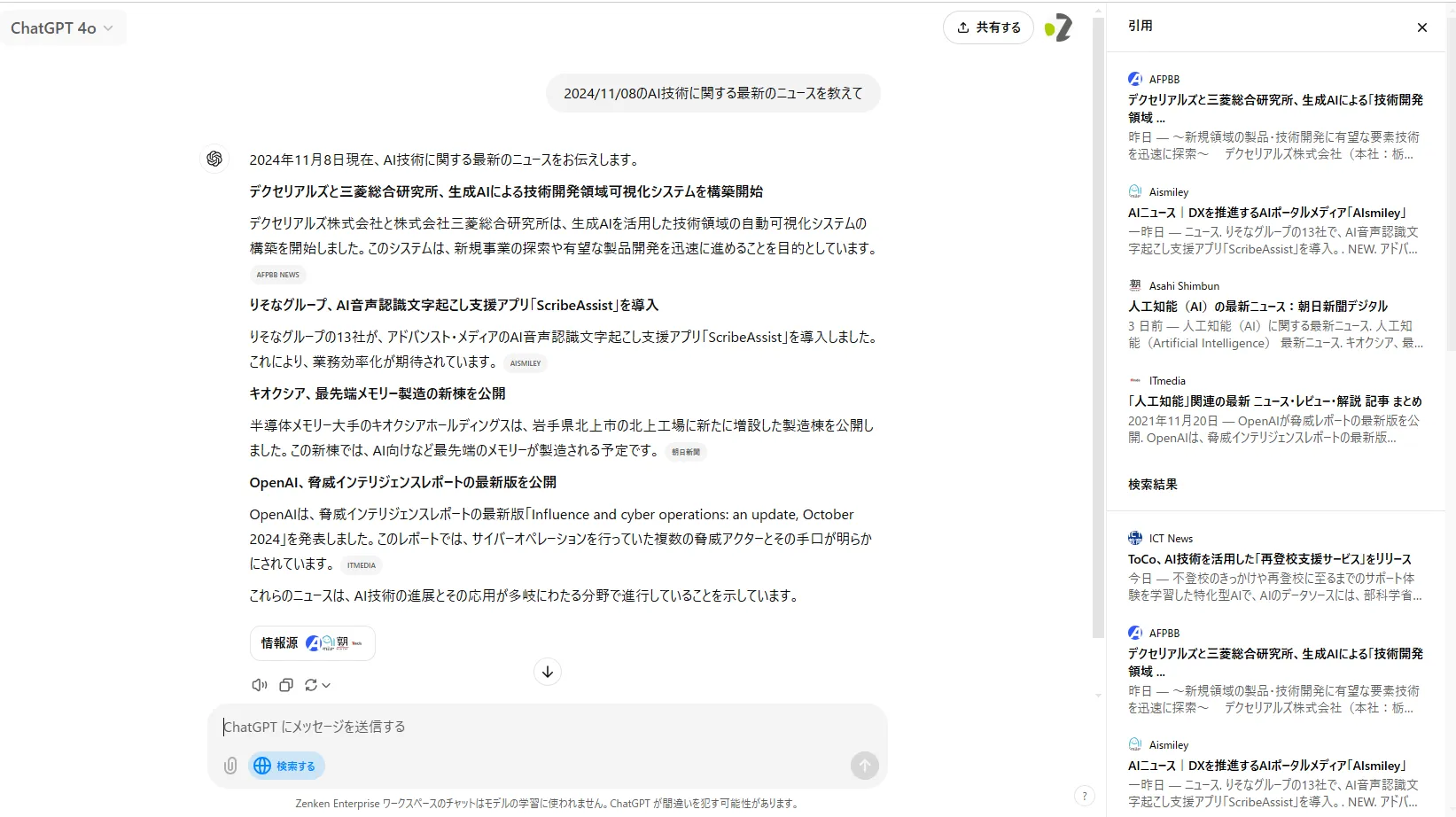
Task: Click the read aloud speaker icon
Action: [260, 685]
